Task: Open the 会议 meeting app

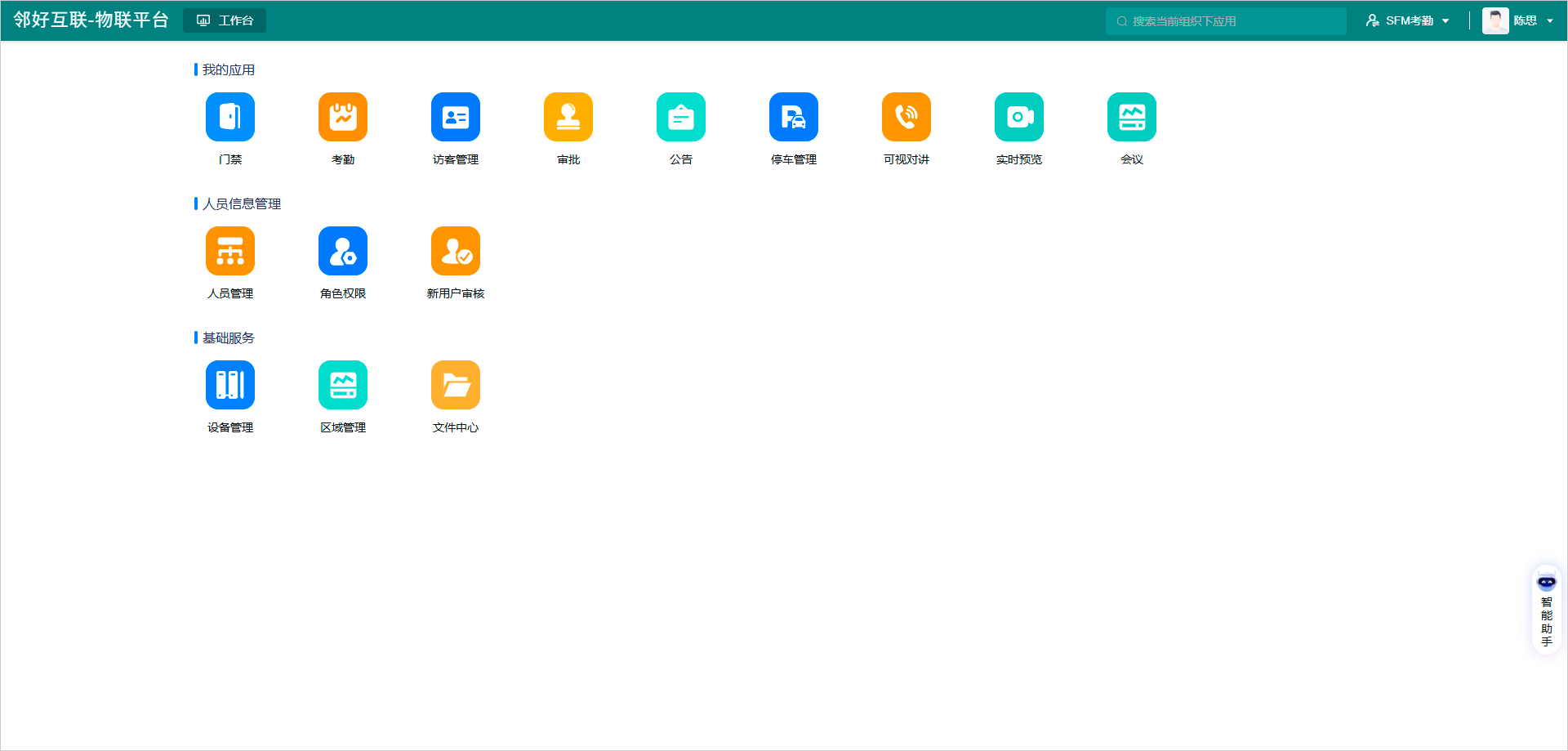Action: 1131,117
